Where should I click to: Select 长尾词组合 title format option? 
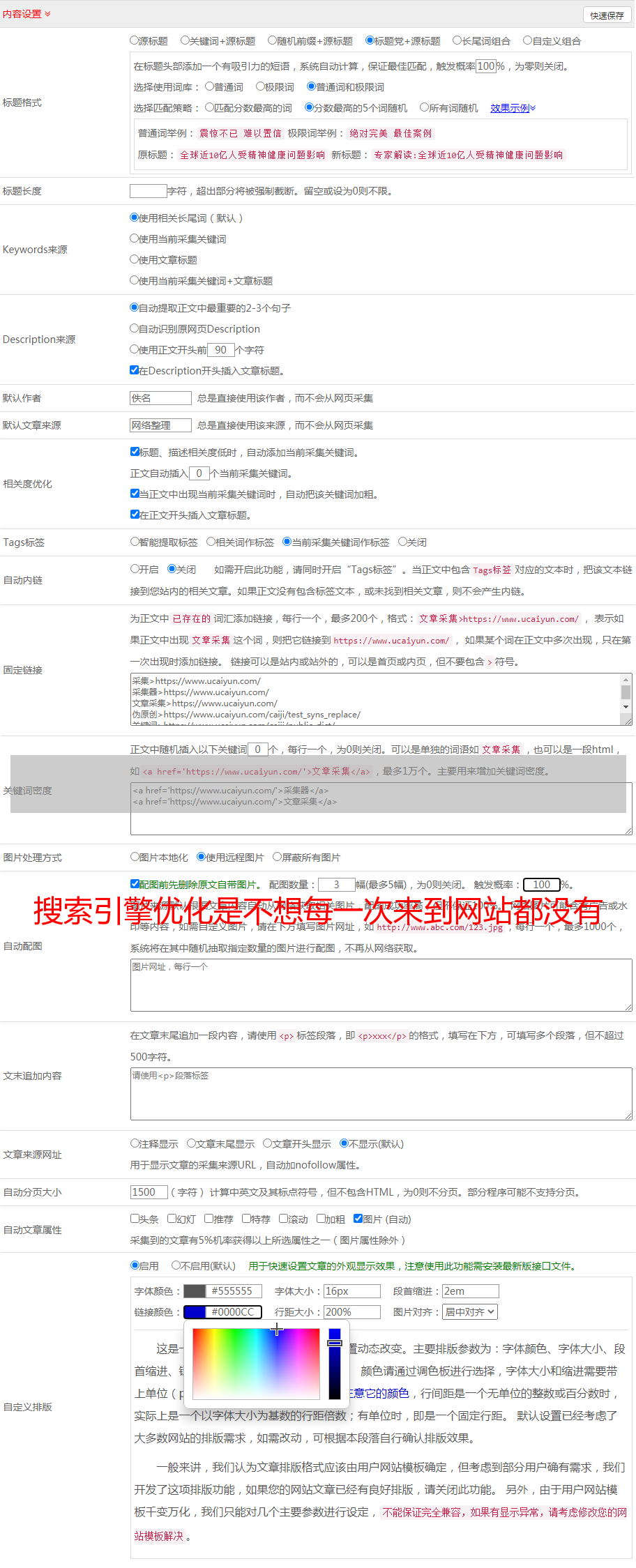(x=457, y=40)
